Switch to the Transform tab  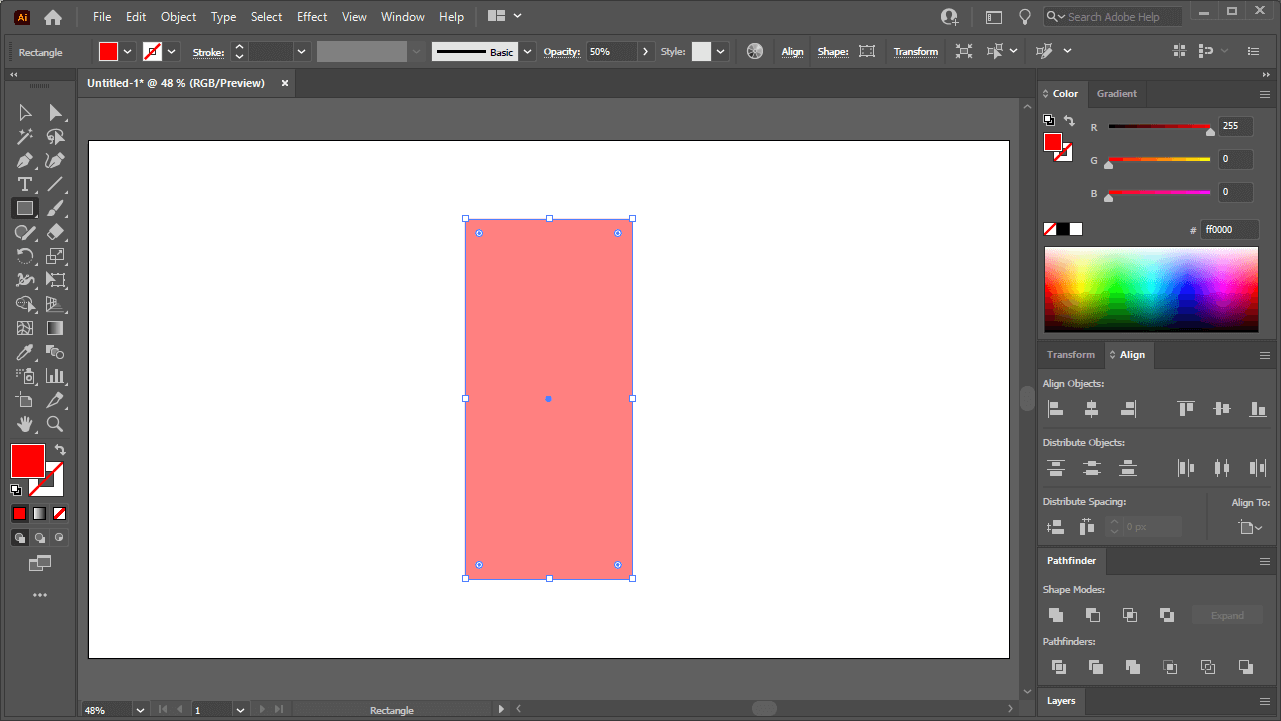click(x=1071, y=354)
